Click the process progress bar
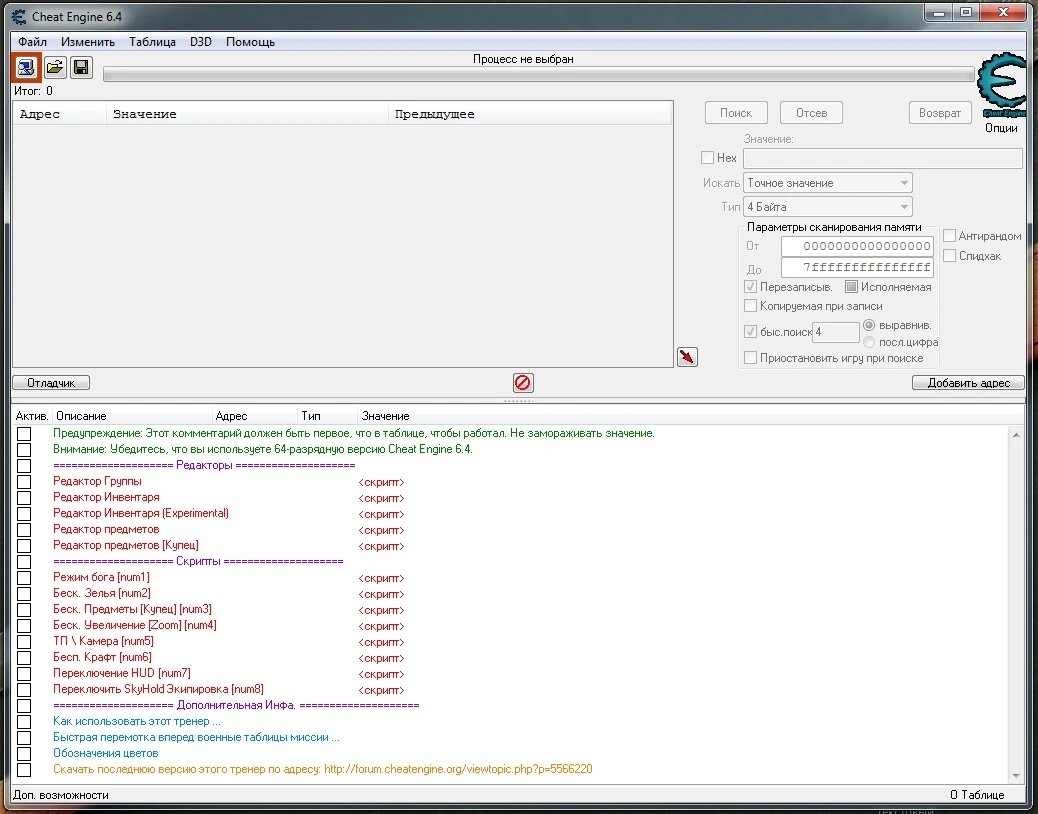1038x814 pixels. (x=538, y=74)
